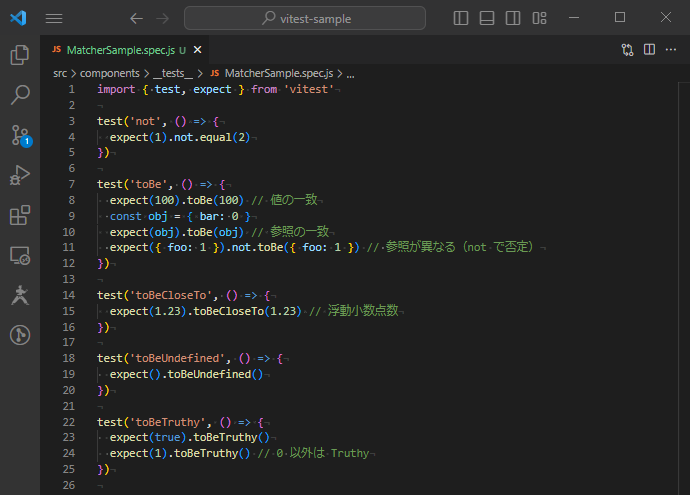Open Run and Debug view

tap(20, 175)
